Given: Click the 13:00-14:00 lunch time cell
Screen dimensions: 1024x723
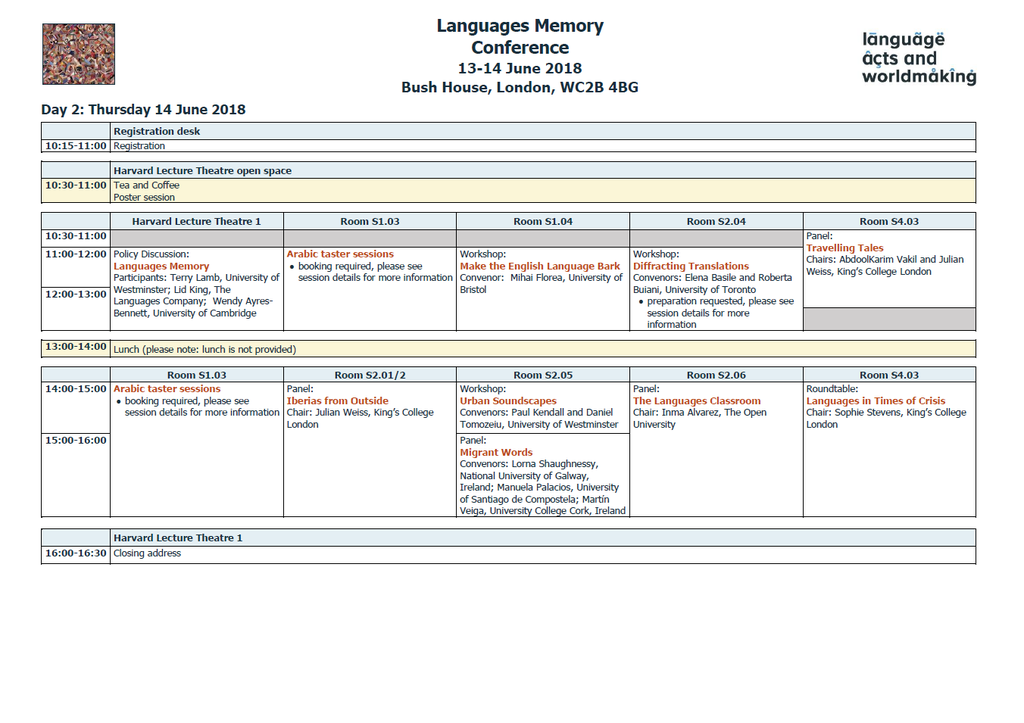Looking at the screenshot, I should (x=75, y=348).
